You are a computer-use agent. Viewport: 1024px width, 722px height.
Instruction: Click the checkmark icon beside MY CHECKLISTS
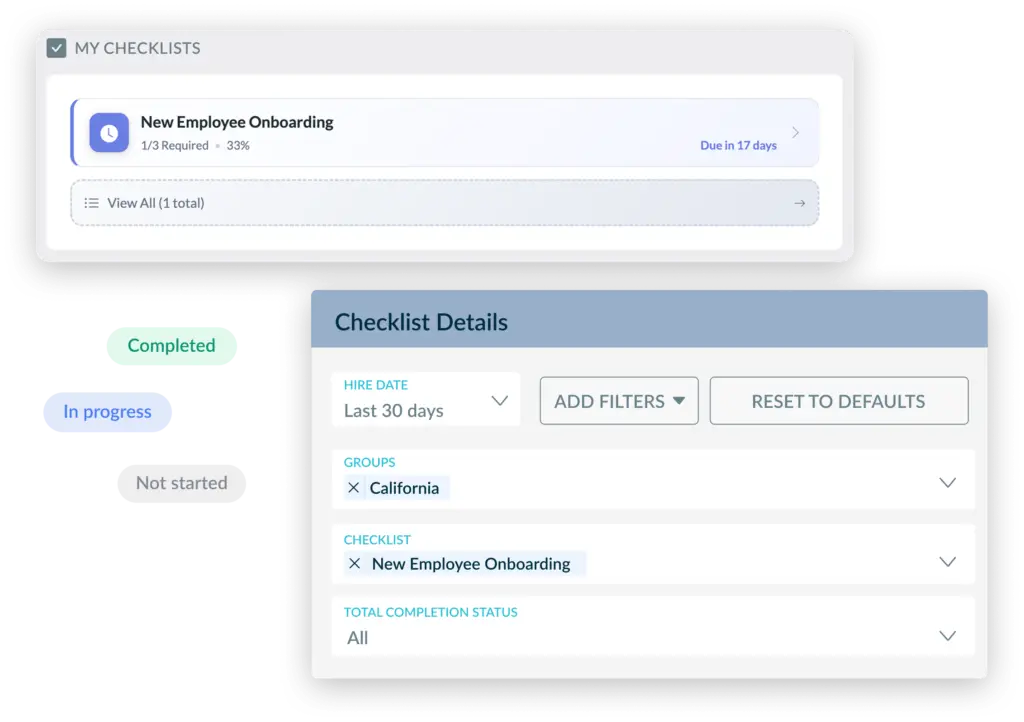[x=57, y=47]
